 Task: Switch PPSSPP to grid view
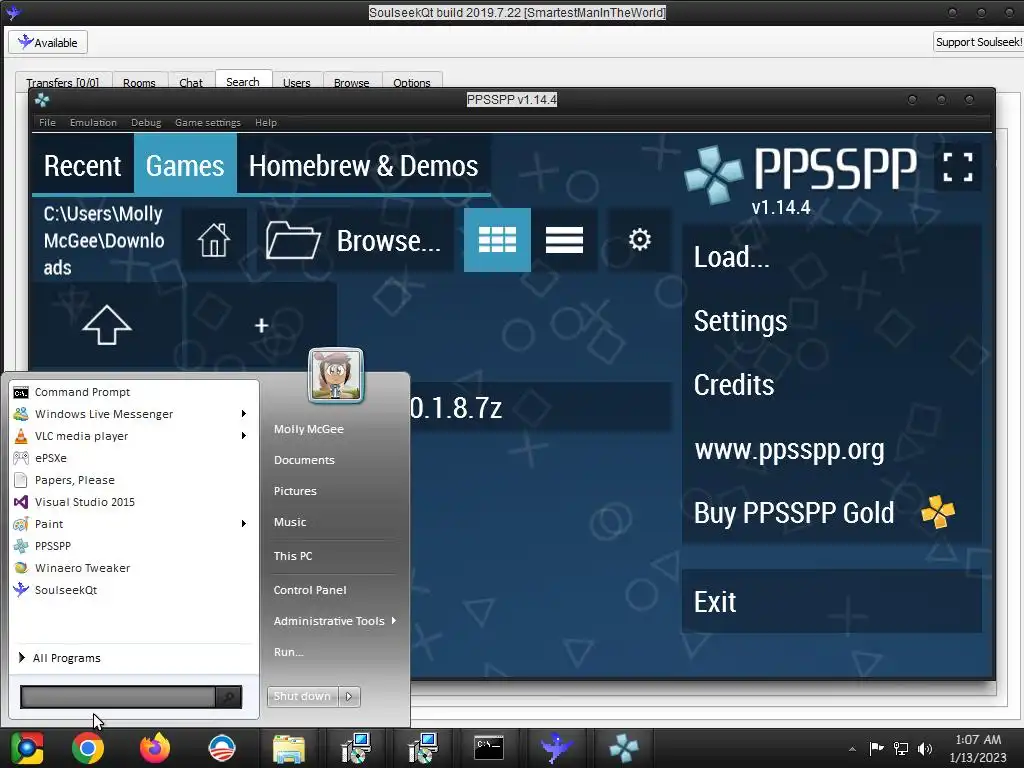click(x=497, y=240)
